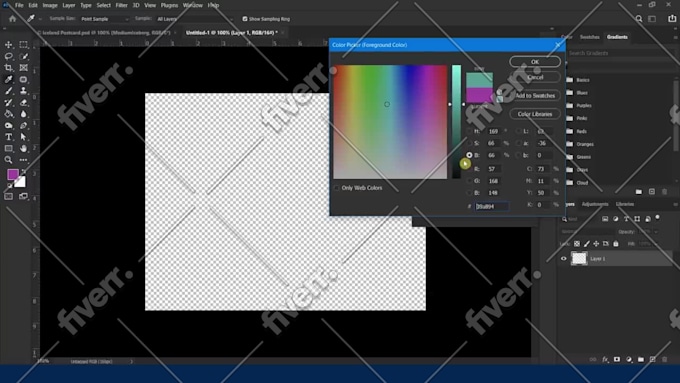Add layer style fx icon
This screenshot has height=383, width=680.
605,359
